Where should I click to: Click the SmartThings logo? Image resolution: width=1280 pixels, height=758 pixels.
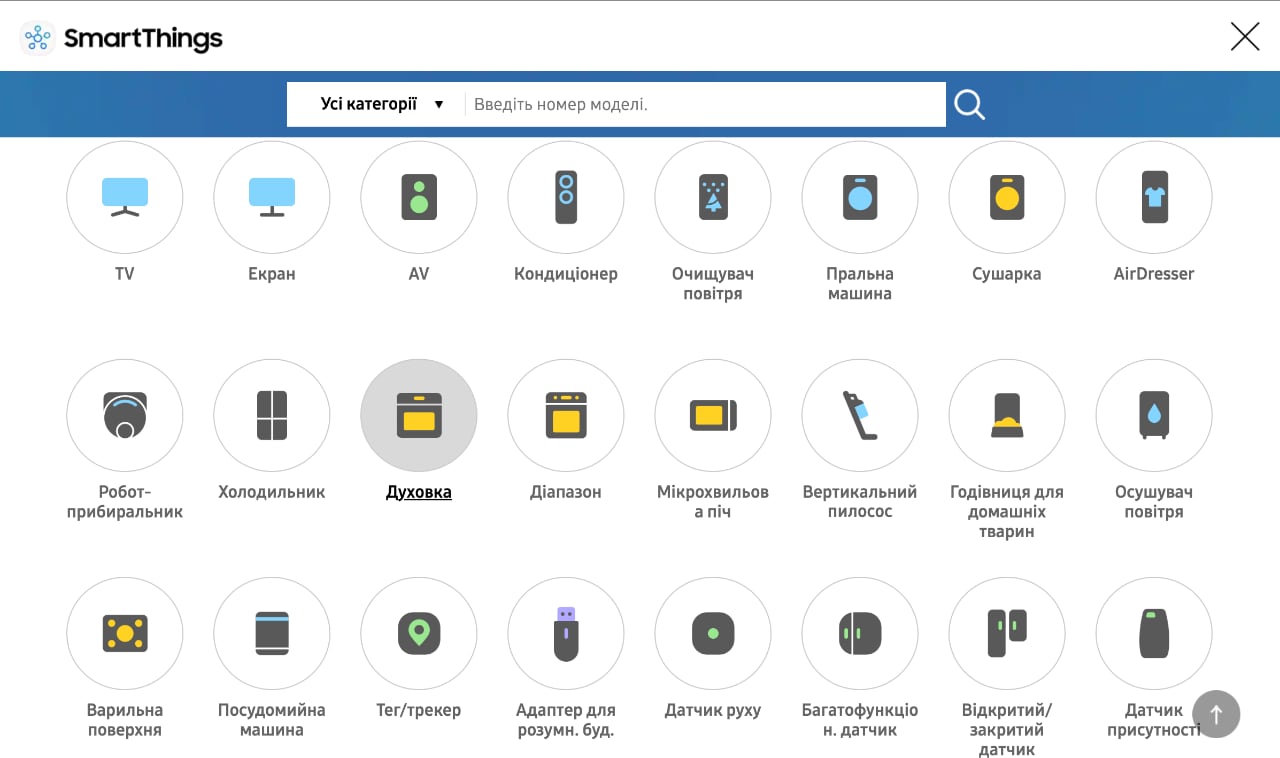pos(121,38)
